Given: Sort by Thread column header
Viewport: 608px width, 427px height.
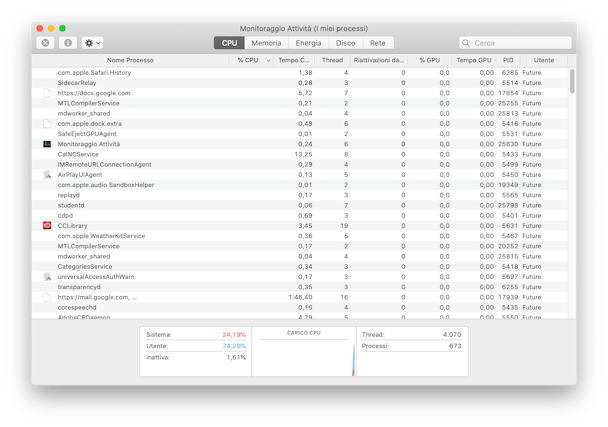Looking at the screenshot, I should (332, 60).
